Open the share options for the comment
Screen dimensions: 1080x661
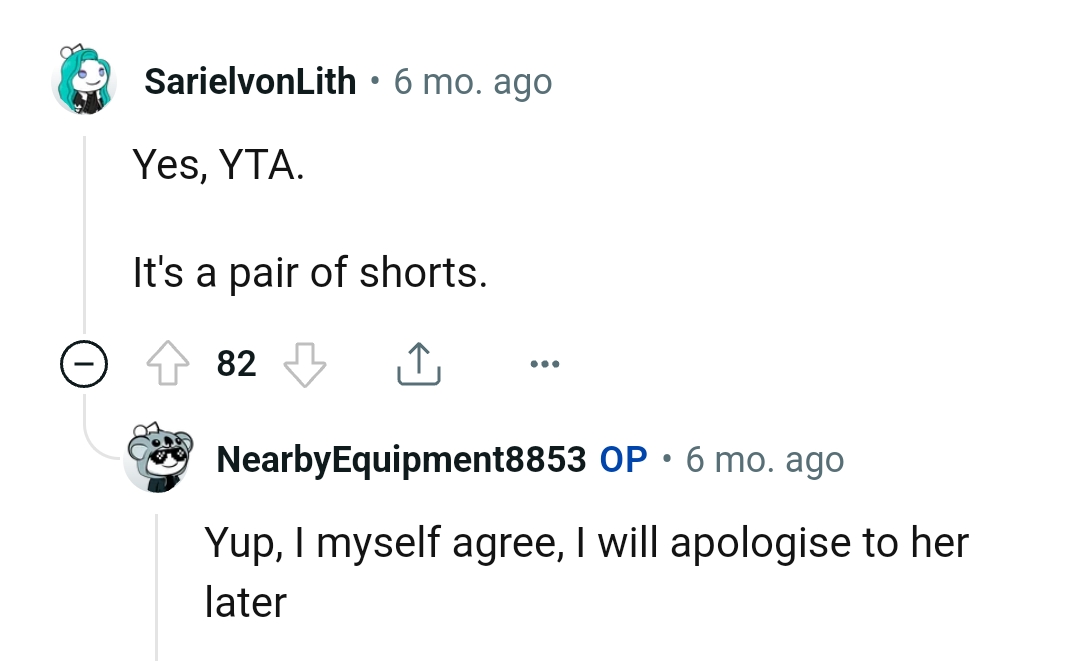pyautogui.click(x=418, y=364)
